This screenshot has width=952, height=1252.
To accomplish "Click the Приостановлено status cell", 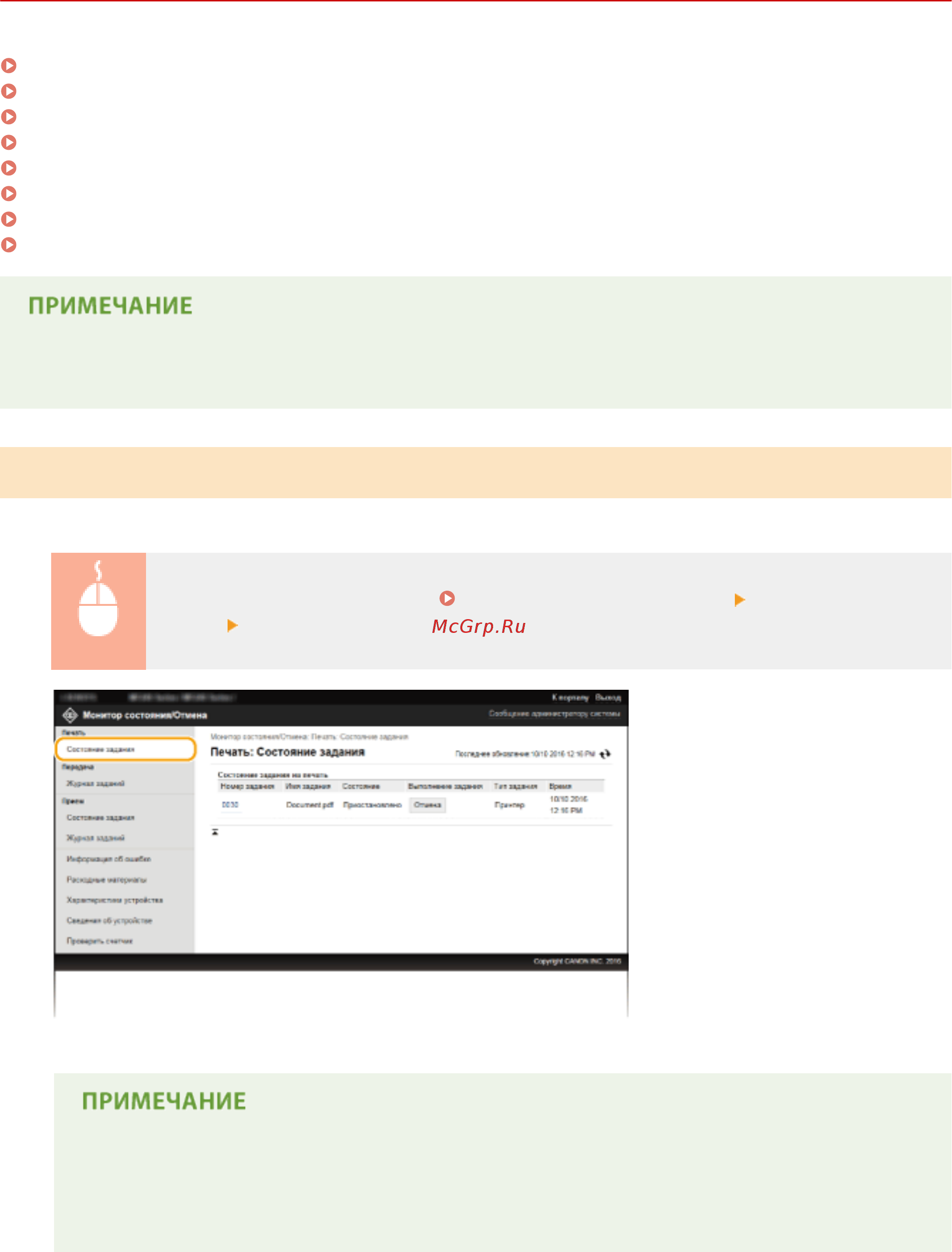I will click(372, 805).
